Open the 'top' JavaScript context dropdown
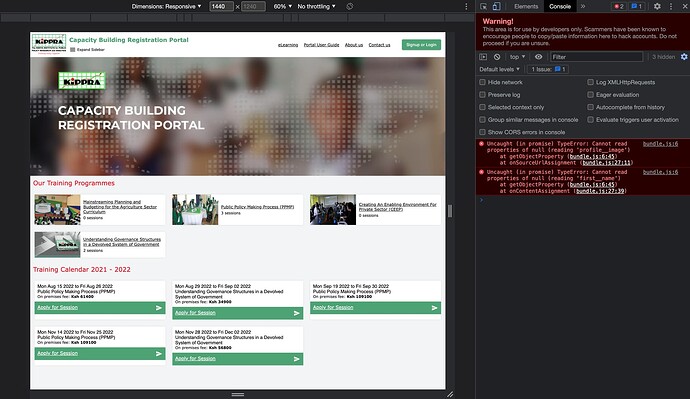 click(518, 57)
